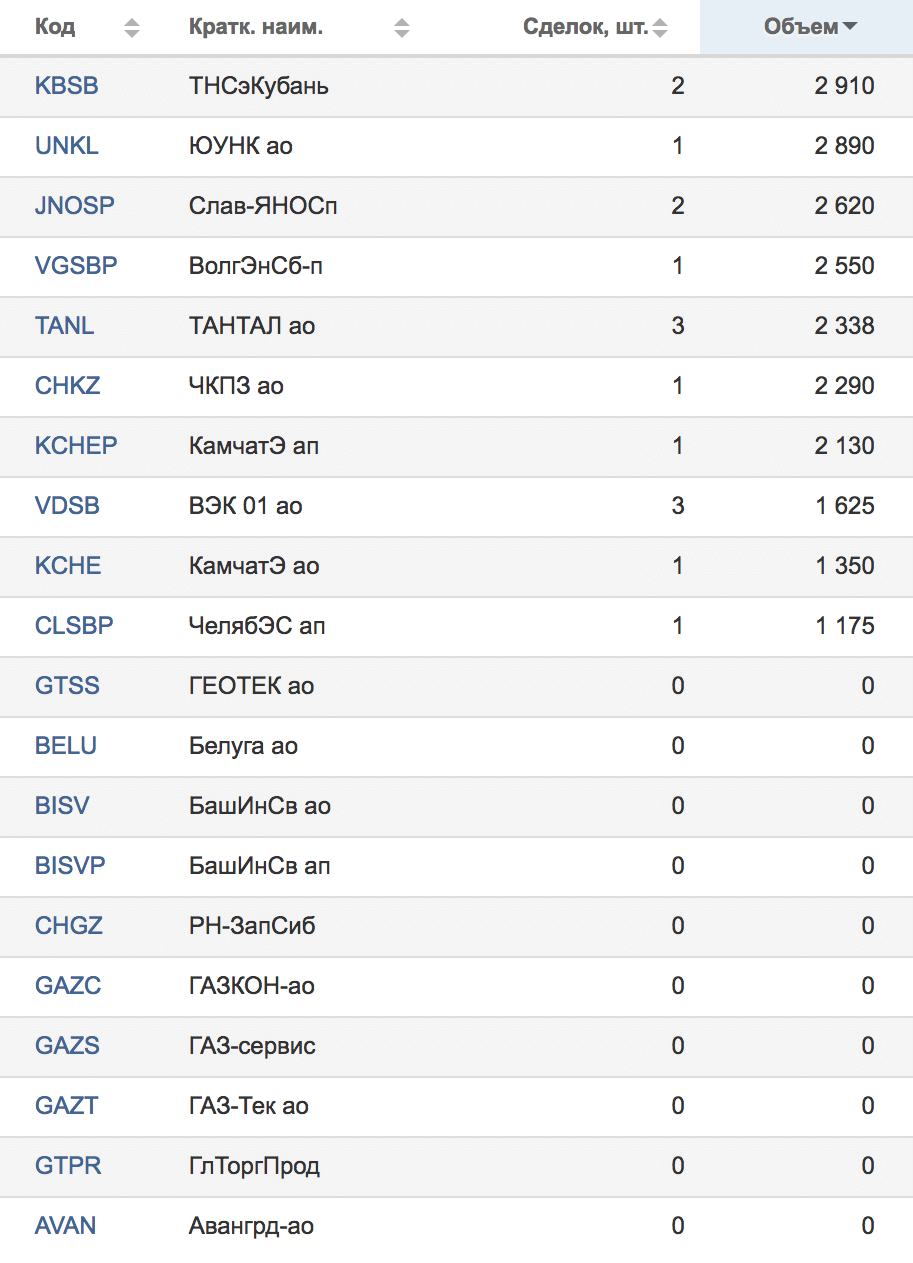The height and width of the screenshot is (1263, 913).
Task: Open the AVAN ticker link
Action: (x=66, y=1226)
